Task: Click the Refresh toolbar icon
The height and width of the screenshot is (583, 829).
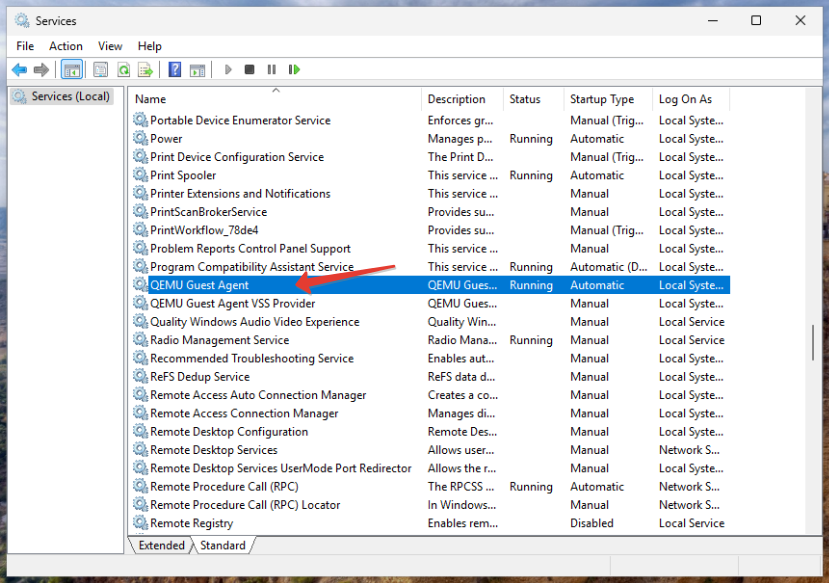Action: [x=123, y=69]
